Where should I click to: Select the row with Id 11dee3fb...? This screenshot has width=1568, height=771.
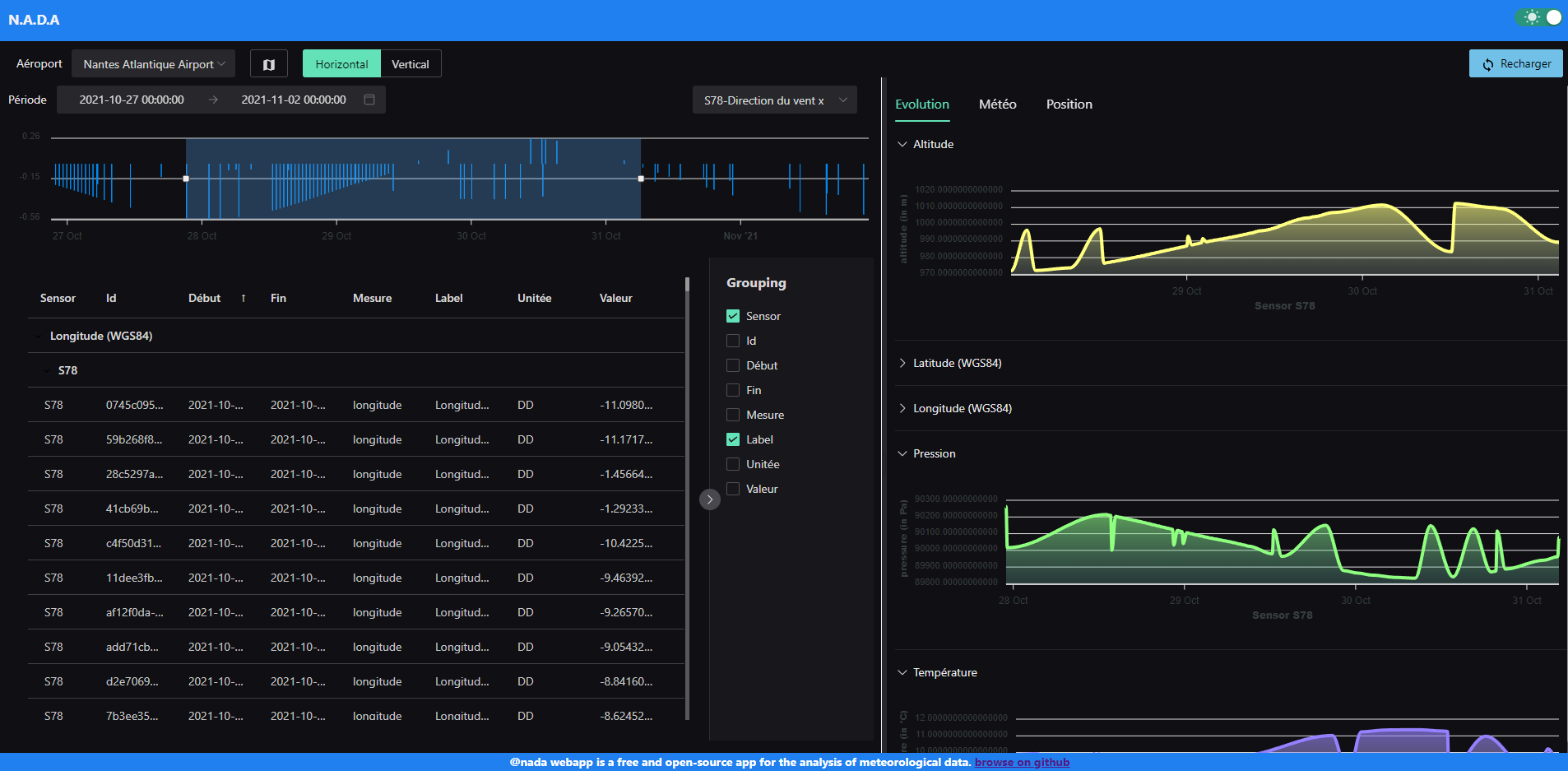(356, 578)
